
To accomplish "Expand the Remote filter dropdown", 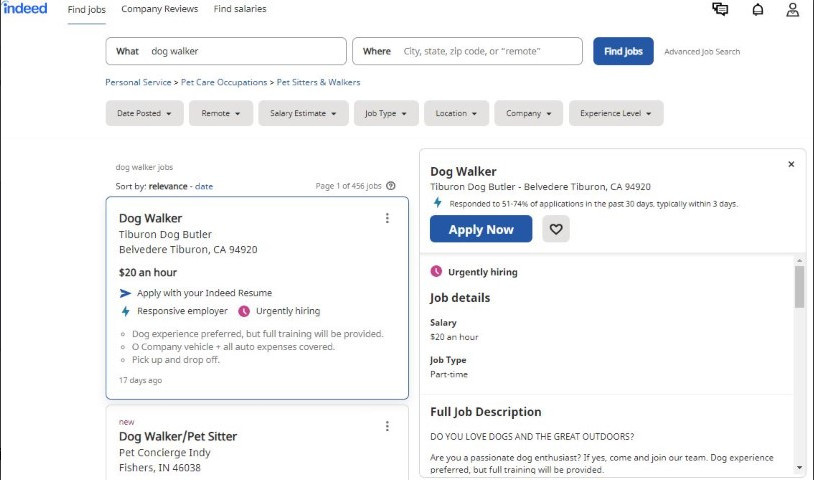I will click(x=221, y=113).
